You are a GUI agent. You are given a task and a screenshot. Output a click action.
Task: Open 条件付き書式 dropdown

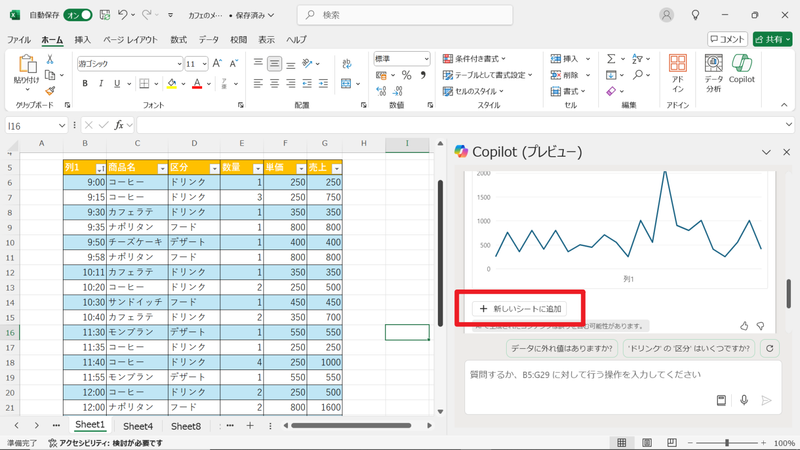coord(474,59)
